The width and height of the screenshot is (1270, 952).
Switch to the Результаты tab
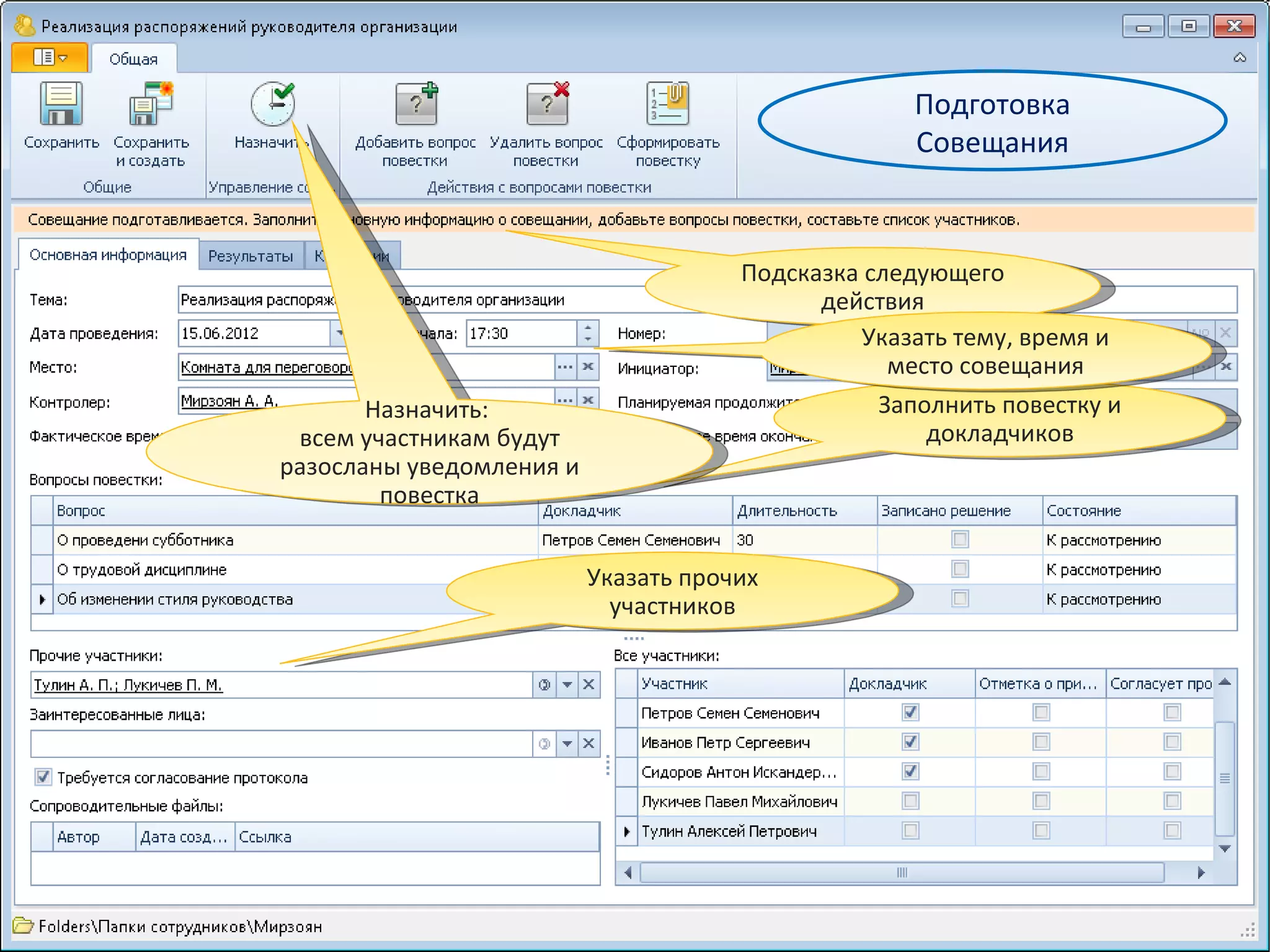251,256
